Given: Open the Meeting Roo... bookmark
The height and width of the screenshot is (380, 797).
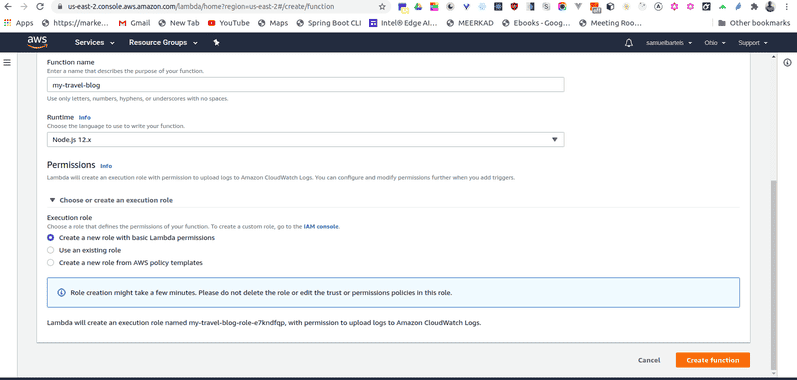Looking at the screenshot, I should [610, 23].
